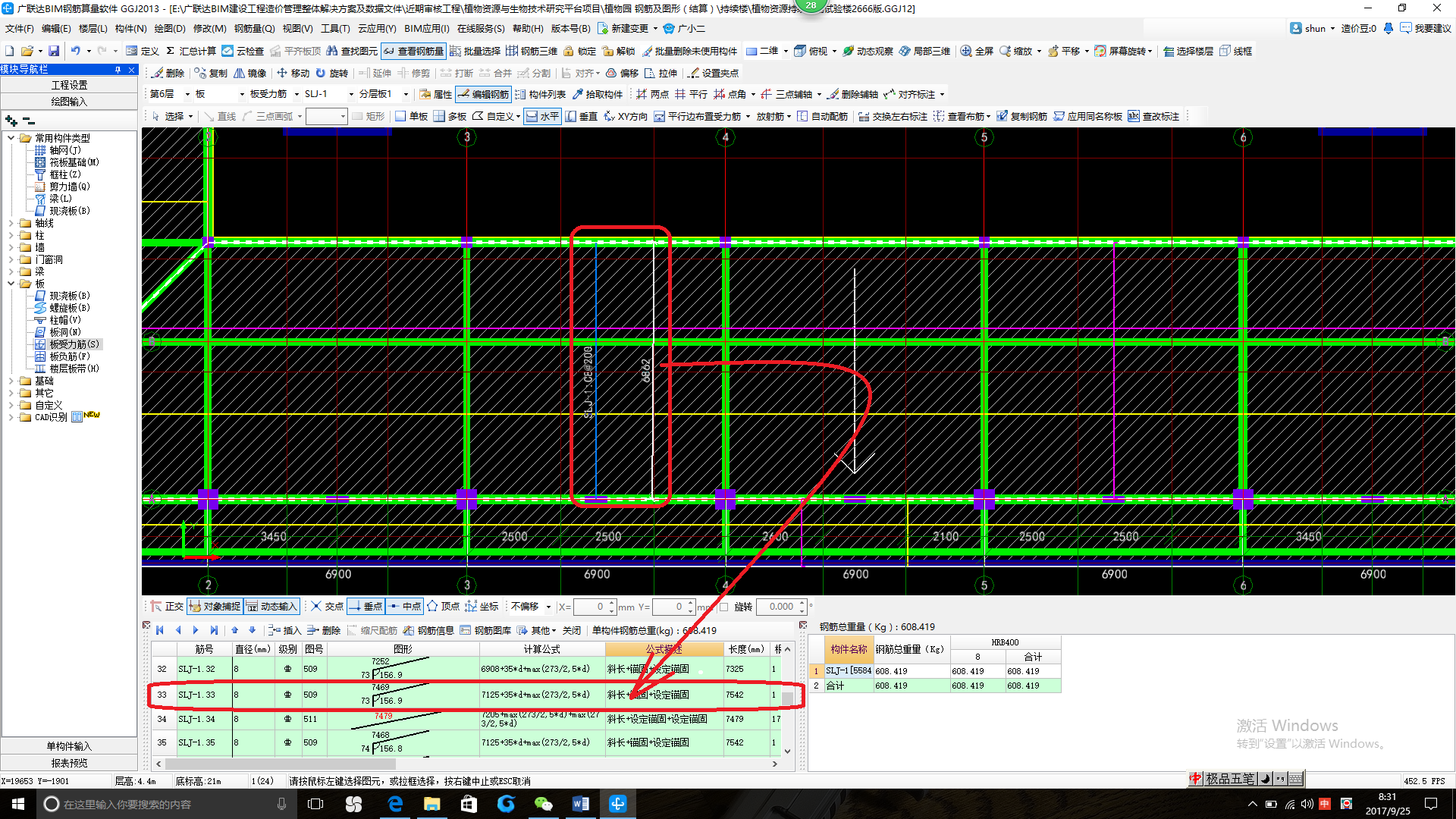Click 解锁 unlock tool
The height and width of the screenshot is (819, 1456).
[x=618, y=51]
